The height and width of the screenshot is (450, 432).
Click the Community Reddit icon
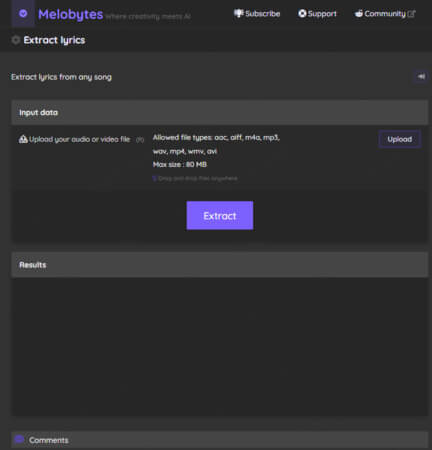click(x=359, y=13)
